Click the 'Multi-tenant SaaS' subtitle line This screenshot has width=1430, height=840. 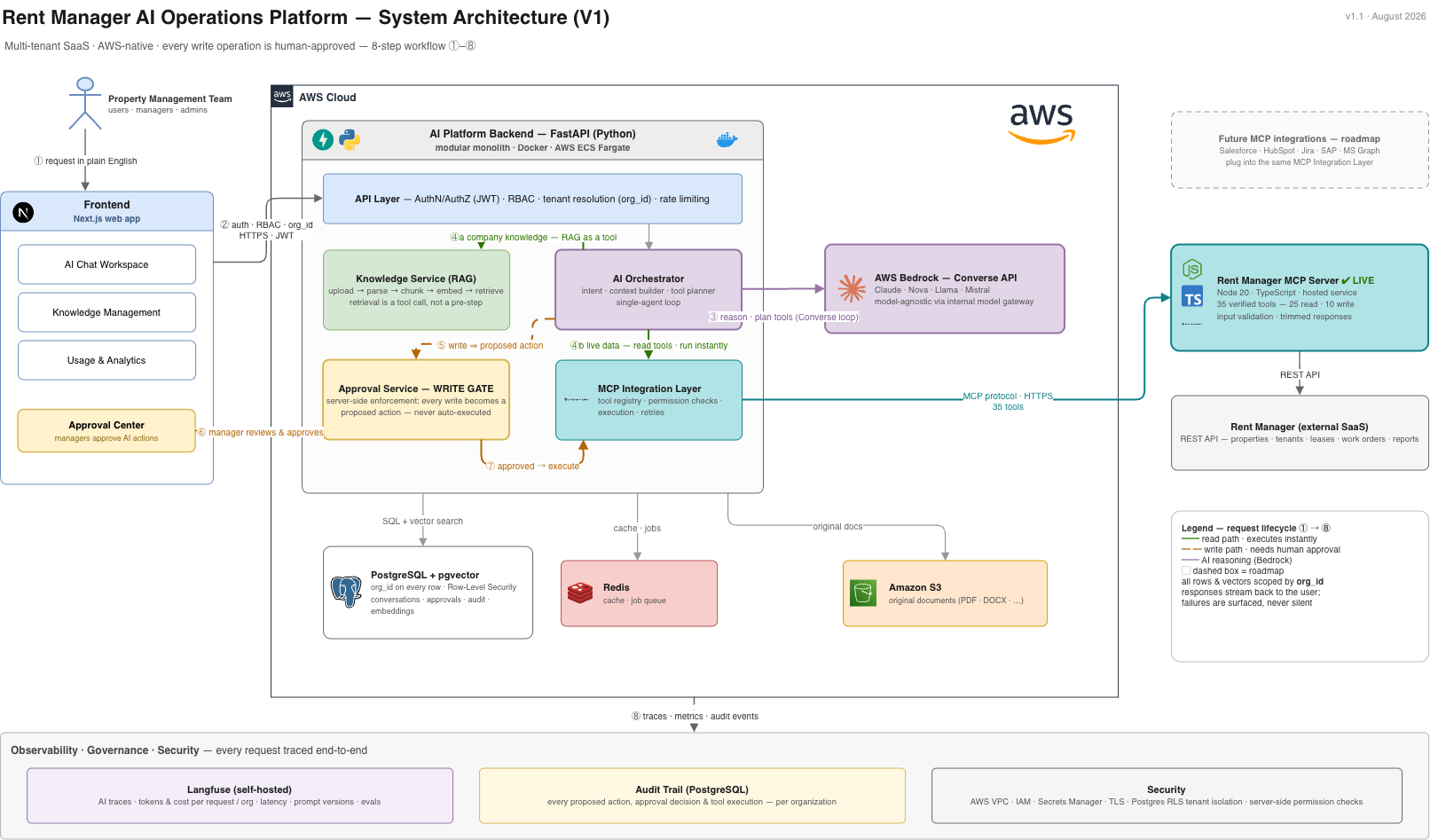240,46
